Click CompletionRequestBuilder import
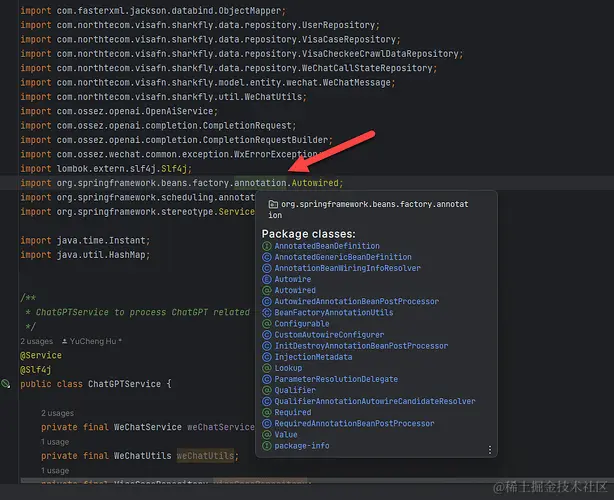This screenshot has width=614, height=500. 265,140
